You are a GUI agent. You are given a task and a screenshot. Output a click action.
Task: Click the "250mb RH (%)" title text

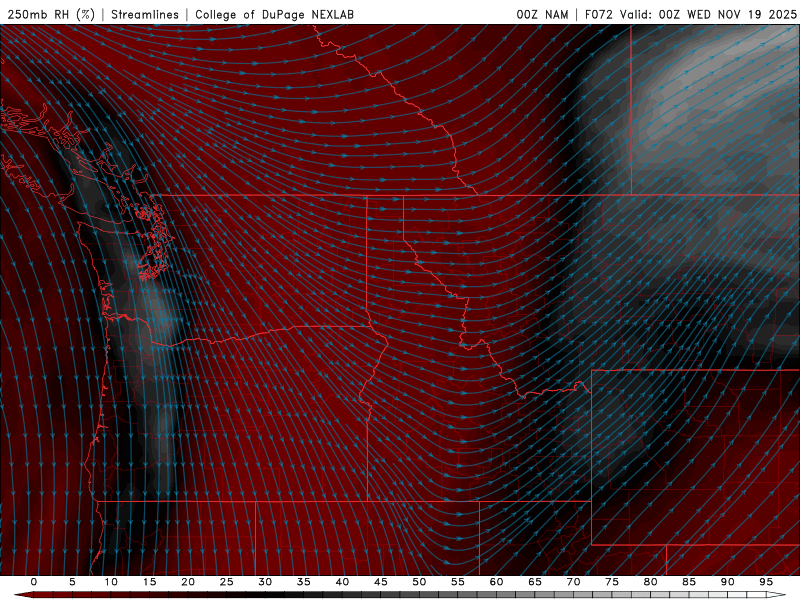click(51, 14)
